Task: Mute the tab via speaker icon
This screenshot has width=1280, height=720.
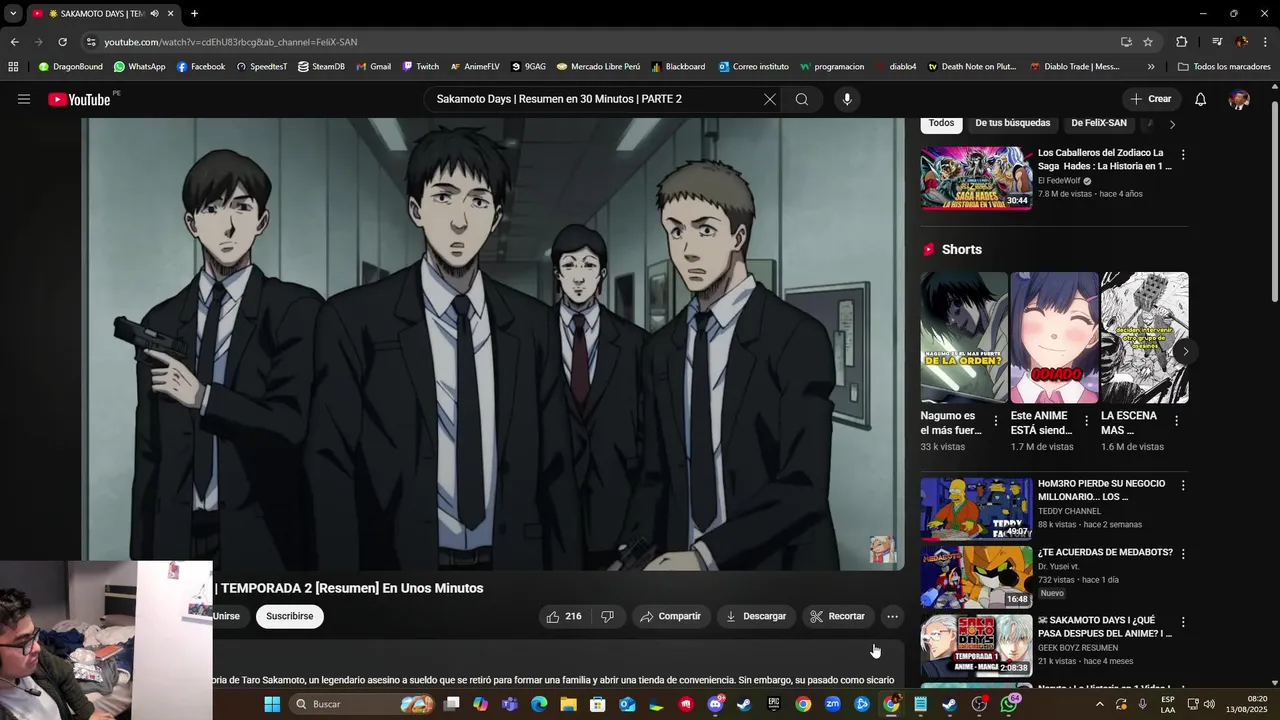Action: pyautogui.click(x=154, y=14)
